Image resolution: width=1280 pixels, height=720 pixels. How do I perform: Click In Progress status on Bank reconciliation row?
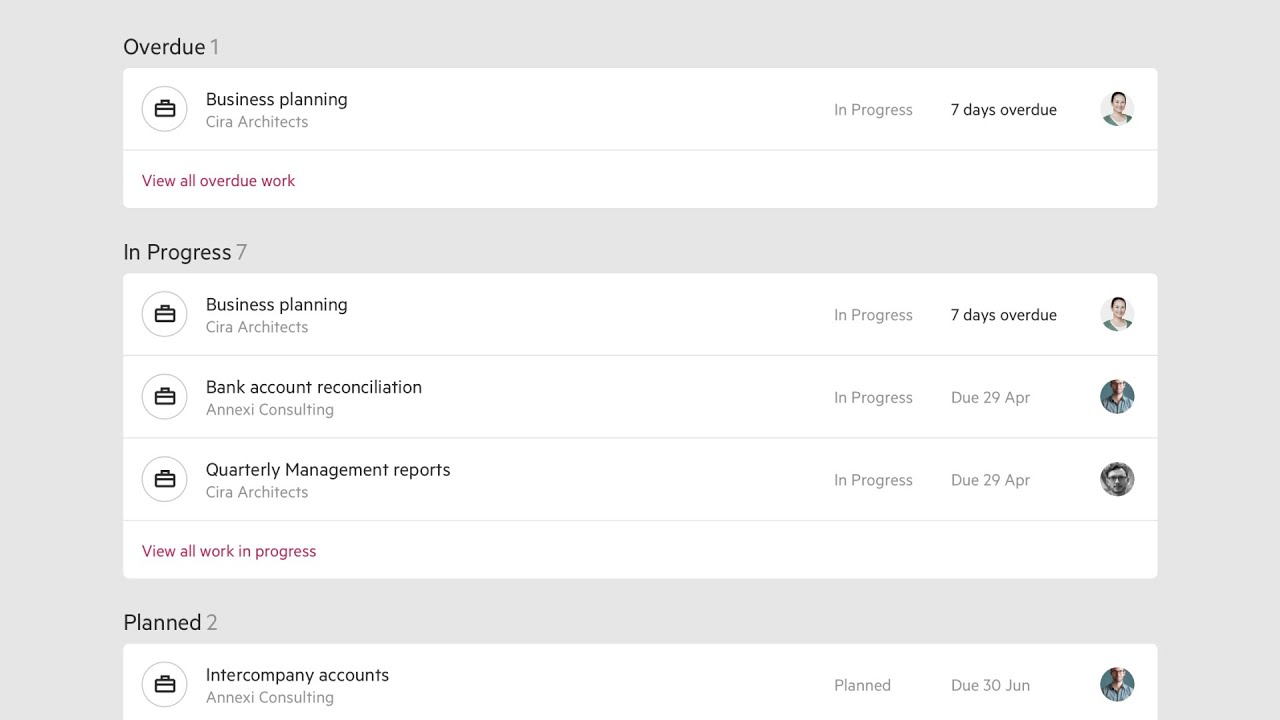click(873, 398)
